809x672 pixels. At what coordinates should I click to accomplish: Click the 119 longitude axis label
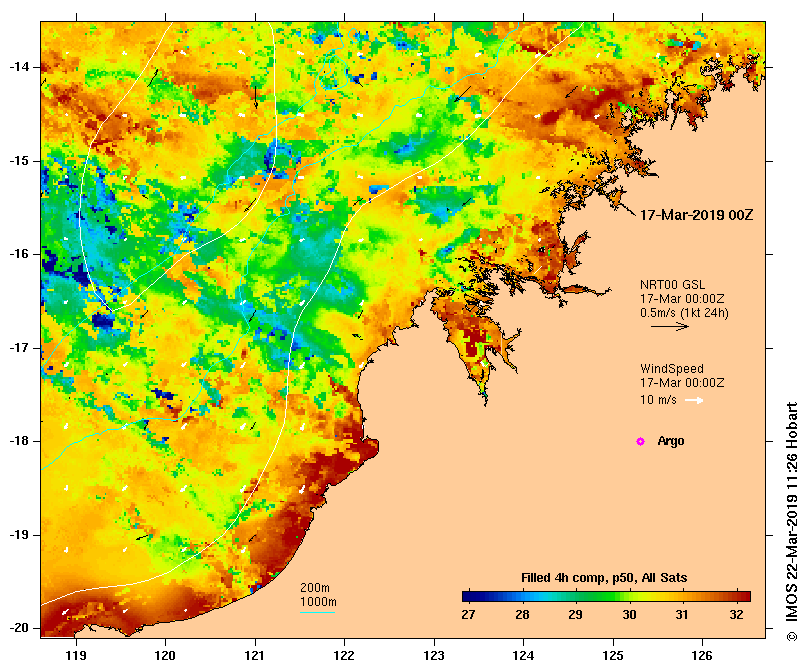click(76, 656)
